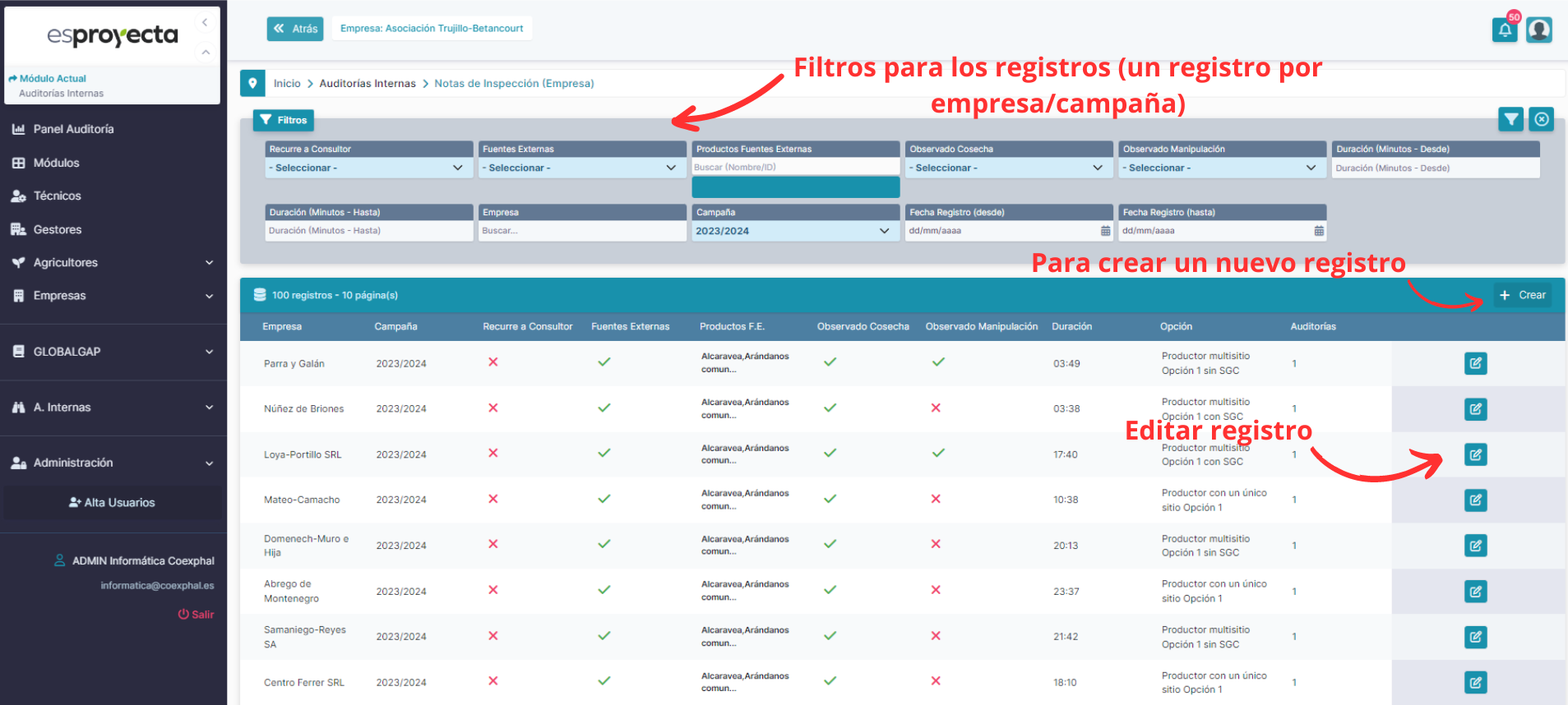1568x705 pixels.
Task: Open the notifications bell icon
Action: [1505, 30]
